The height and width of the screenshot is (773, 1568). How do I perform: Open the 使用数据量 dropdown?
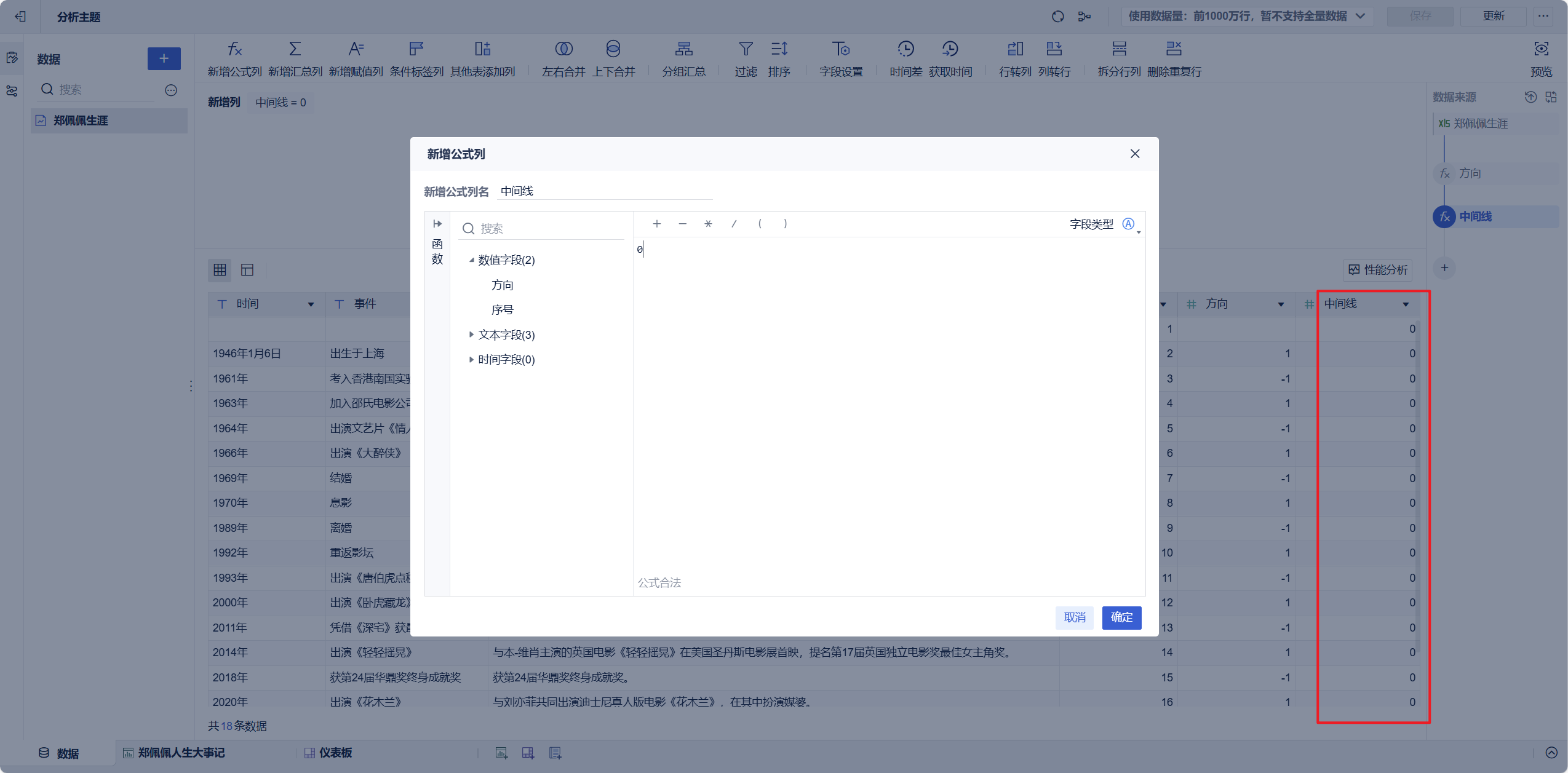click(x=1246, y=16)
